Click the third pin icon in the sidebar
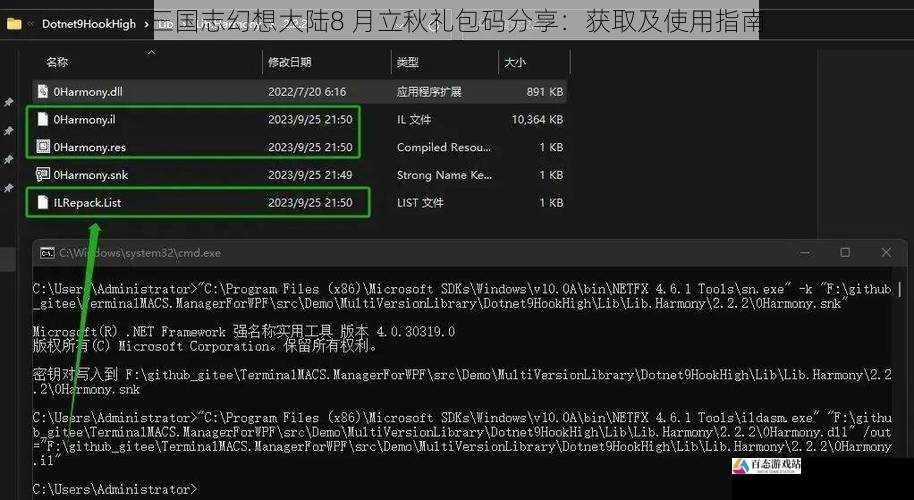Image resolution: width=914 pixels, height=500 pixels. pyautogui.click(x=9, y=159)
